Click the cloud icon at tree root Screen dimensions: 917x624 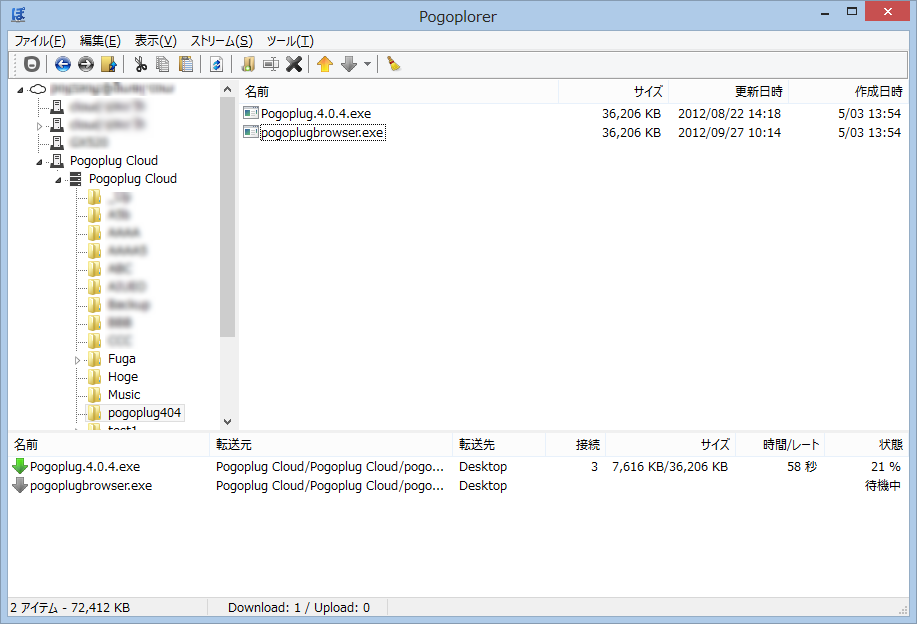(x=38, y=89)
